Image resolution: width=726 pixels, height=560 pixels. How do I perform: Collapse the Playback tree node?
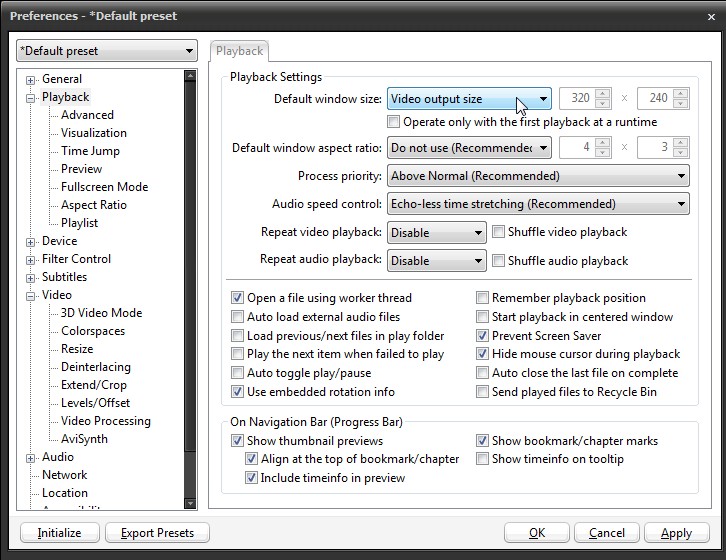[x=31, y=98]
